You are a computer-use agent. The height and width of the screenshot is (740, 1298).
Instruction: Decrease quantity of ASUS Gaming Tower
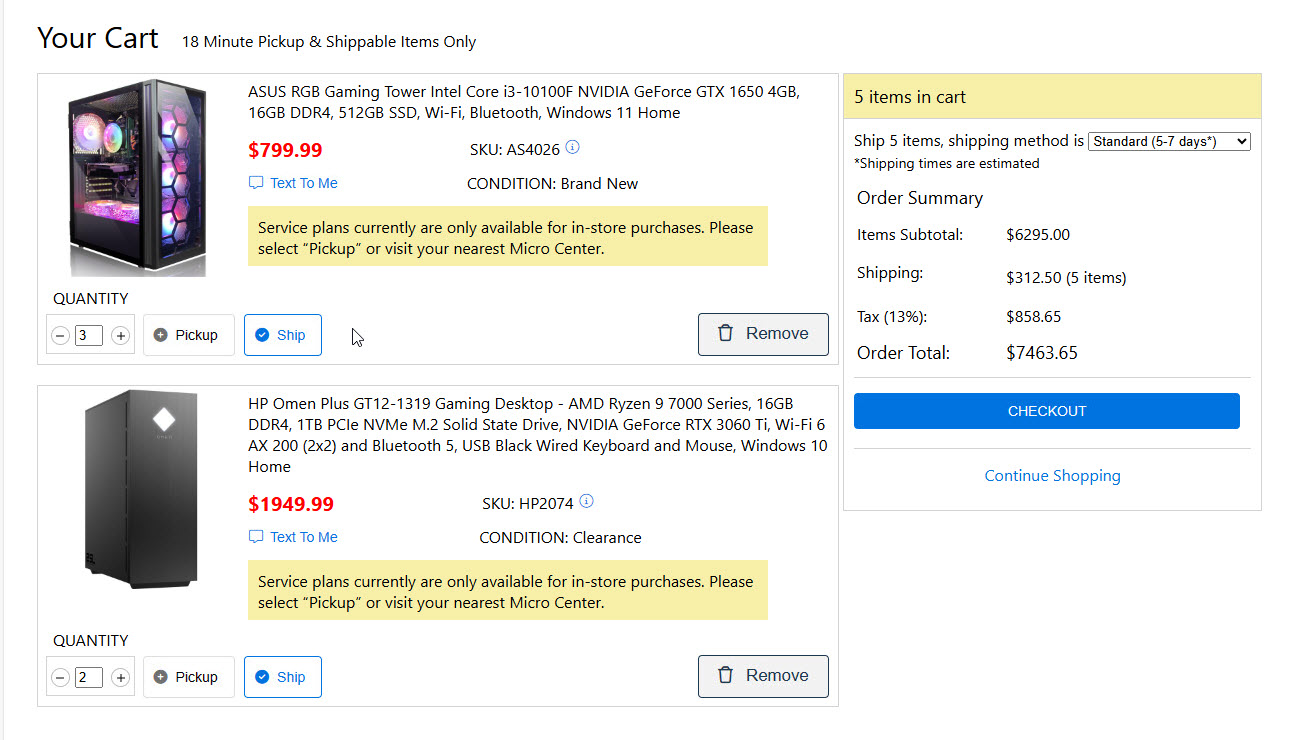[60, 336]
